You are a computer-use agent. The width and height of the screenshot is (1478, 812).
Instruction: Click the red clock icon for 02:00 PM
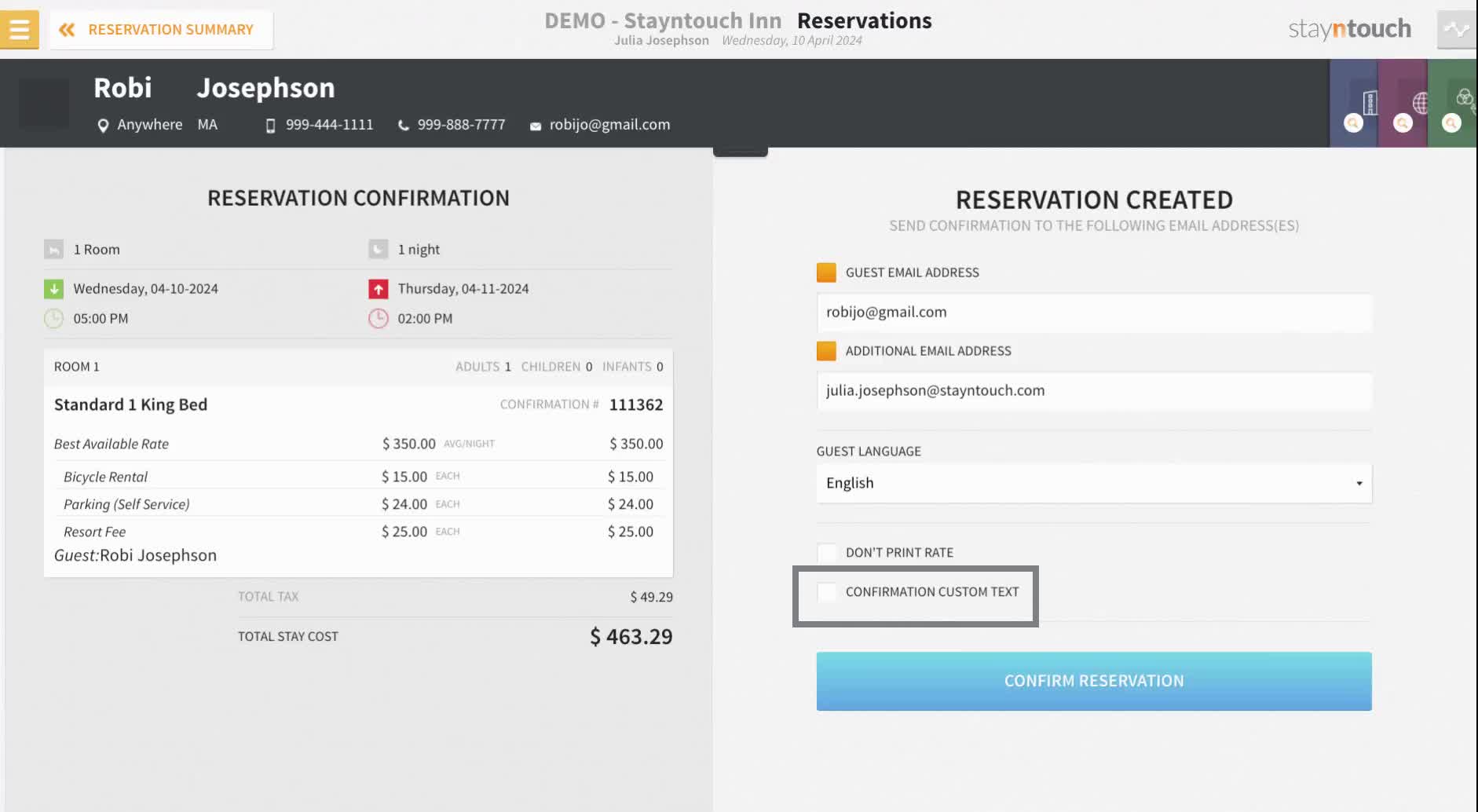coord(379,319)
